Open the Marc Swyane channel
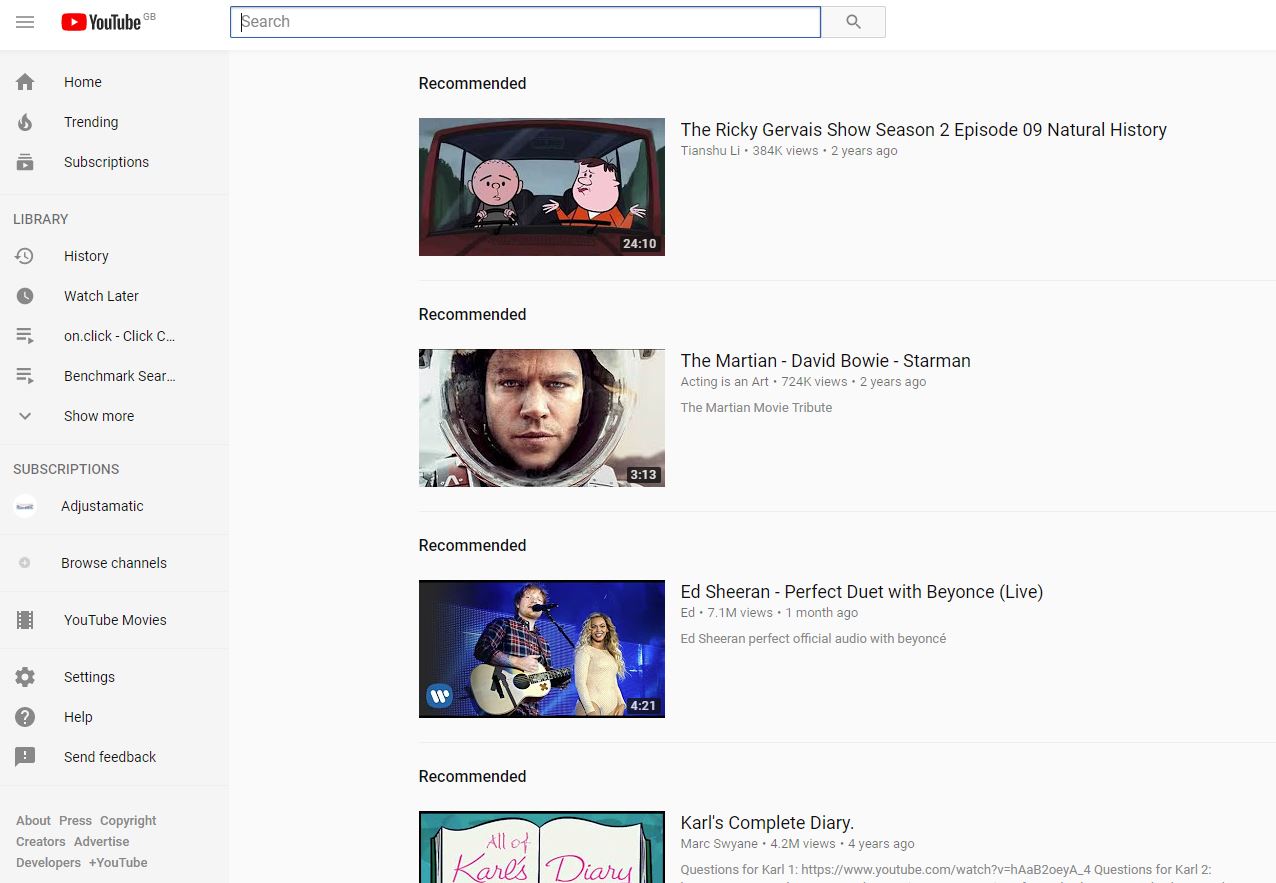 (x=719, y=844)
